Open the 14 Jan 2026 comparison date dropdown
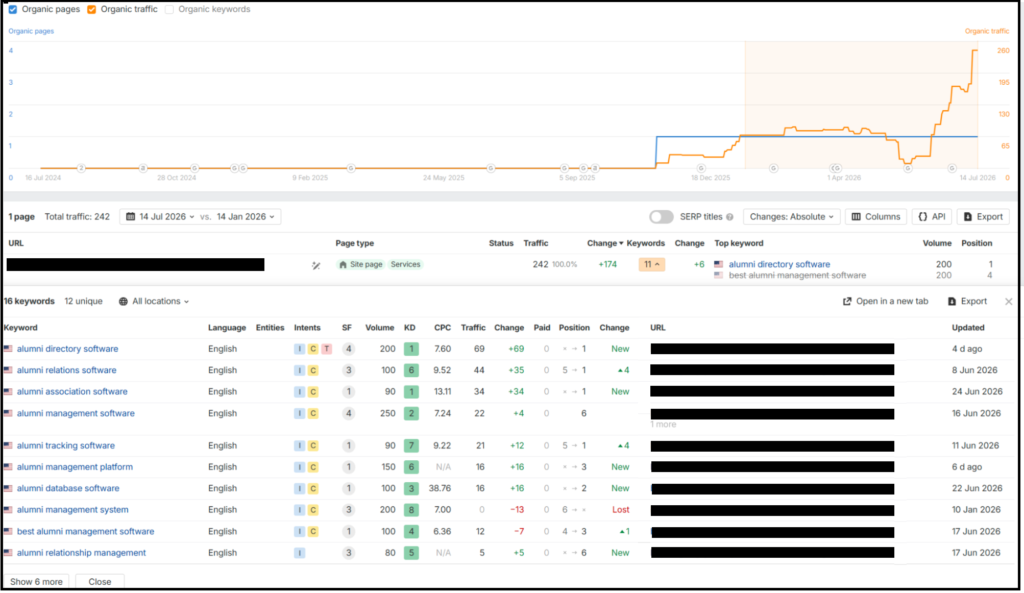 coord(246,217)
